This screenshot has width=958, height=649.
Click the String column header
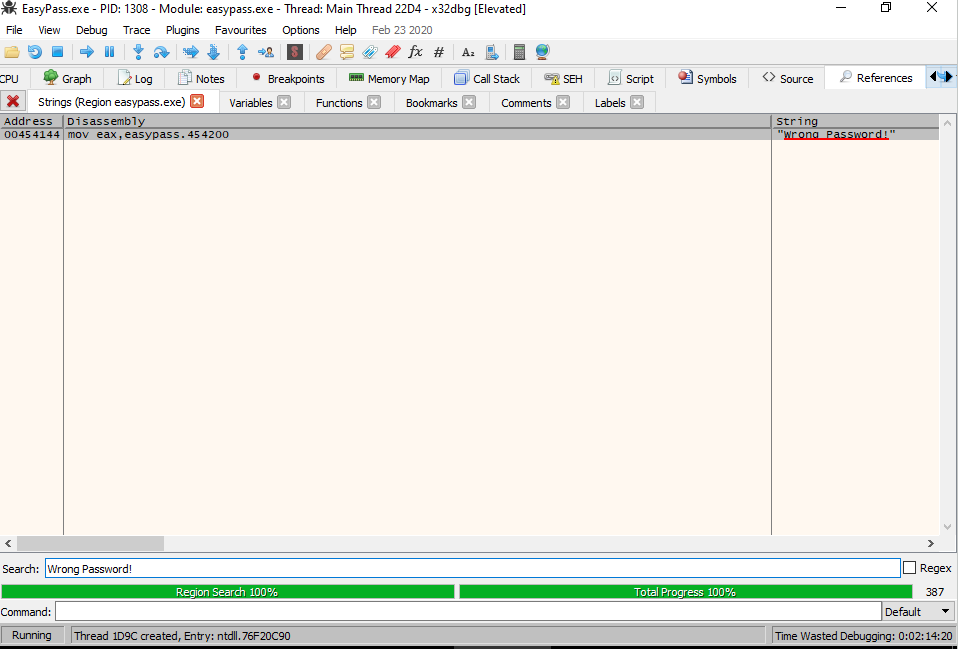pyautogui.click(x=855, y=121)
